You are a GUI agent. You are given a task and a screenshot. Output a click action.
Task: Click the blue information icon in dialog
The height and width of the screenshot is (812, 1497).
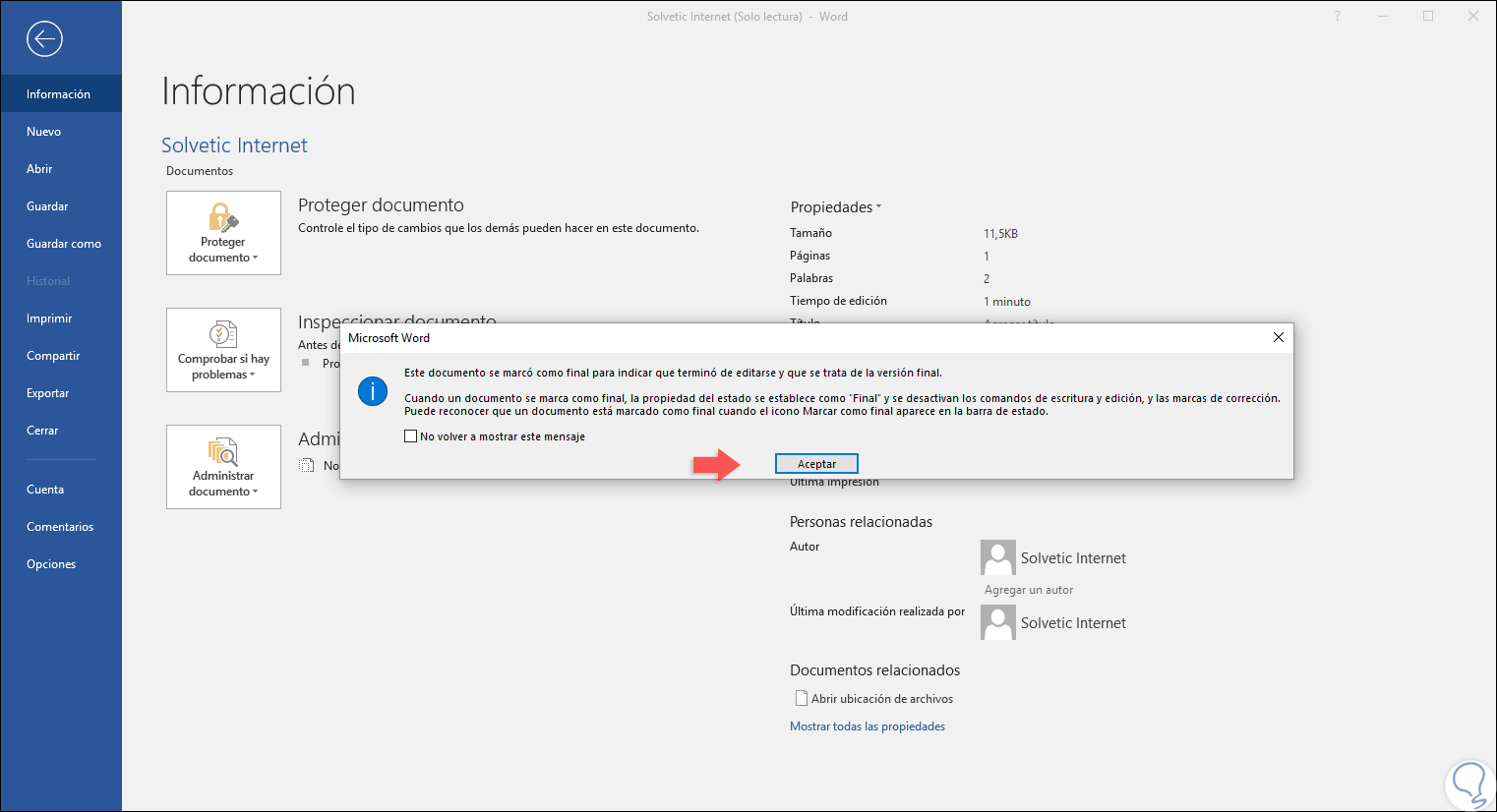point(373,391)
